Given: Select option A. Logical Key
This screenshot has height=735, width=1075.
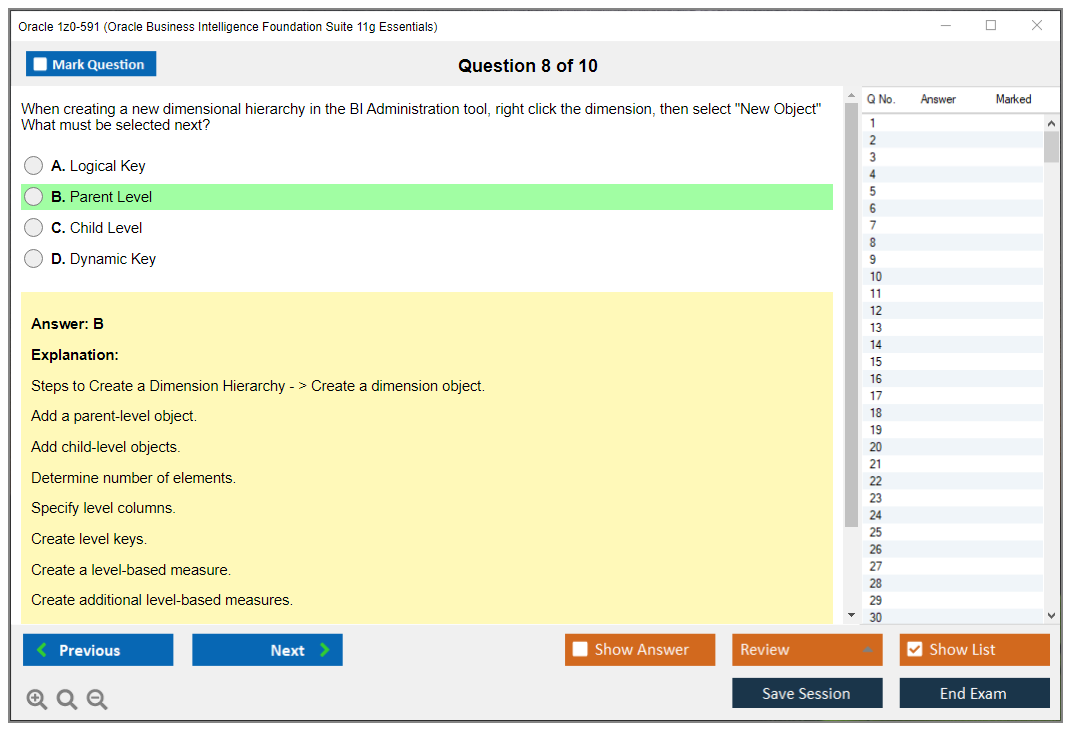Looking at the screenshot, I should [34, 166].
